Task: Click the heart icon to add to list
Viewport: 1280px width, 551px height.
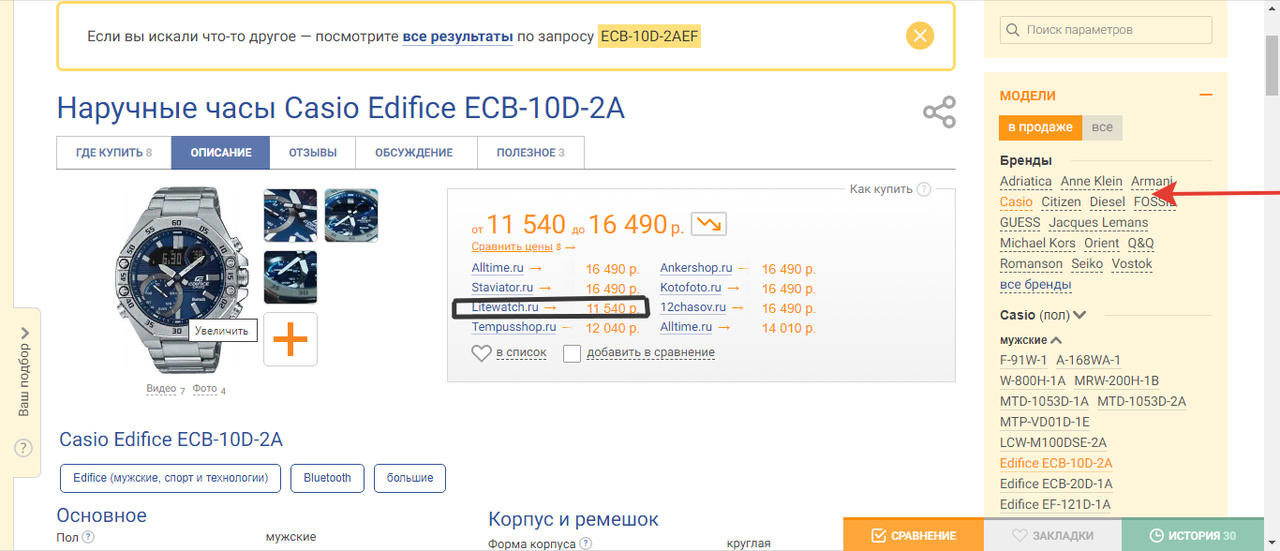Action: pos(481,353)
